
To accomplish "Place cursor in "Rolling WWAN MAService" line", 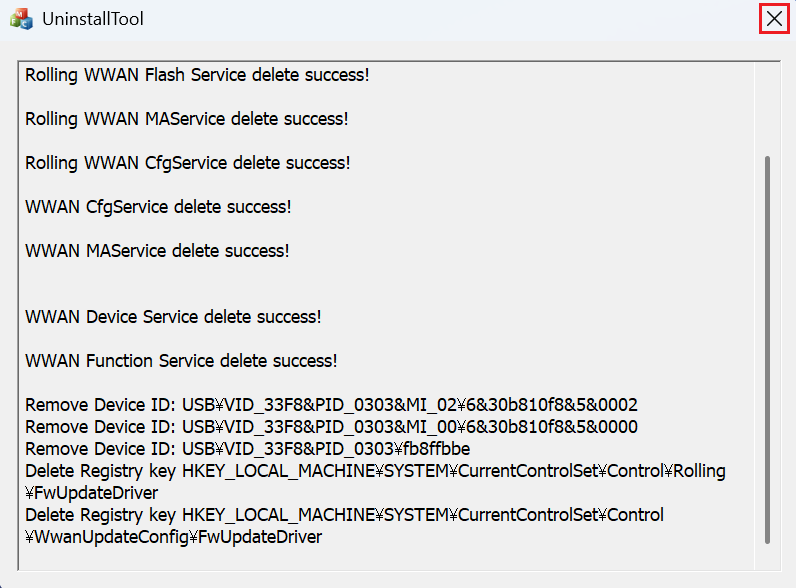I will point(186,119).
